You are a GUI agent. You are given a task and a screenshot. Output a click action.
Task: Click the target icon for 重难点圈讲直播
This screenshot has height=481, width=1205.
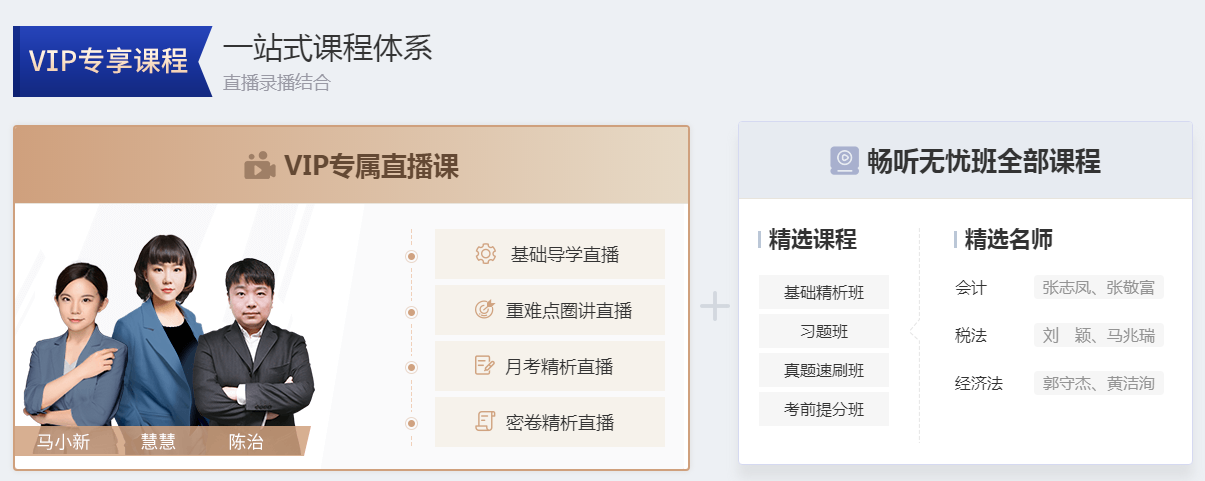(485, 310)
